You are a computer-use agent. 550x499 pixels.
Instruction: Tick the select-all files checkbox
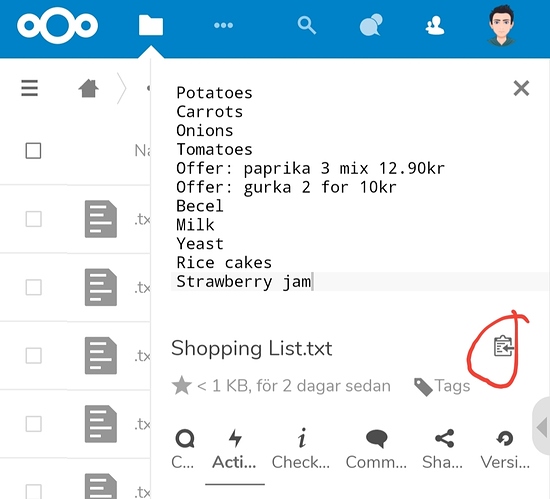(x=33, y=151)
